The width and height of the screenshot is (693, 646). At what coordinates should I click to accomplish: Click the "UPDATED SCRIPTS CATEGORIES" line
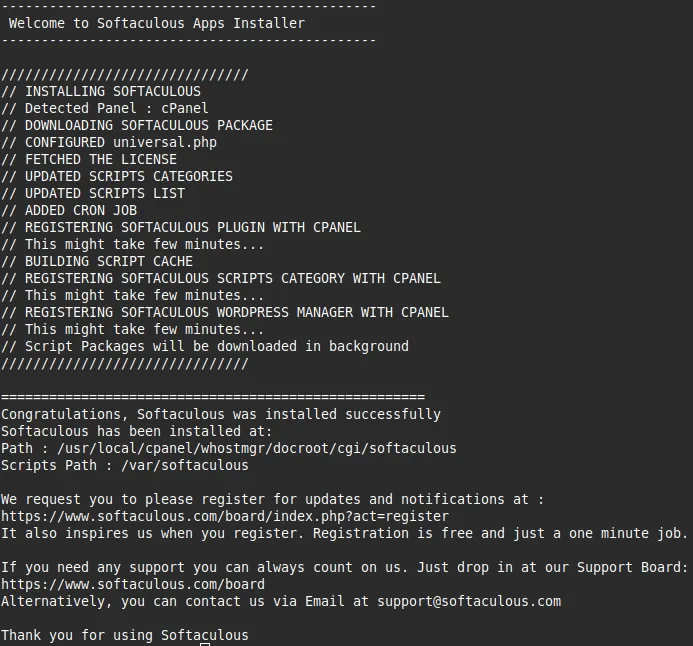(128, 176)
